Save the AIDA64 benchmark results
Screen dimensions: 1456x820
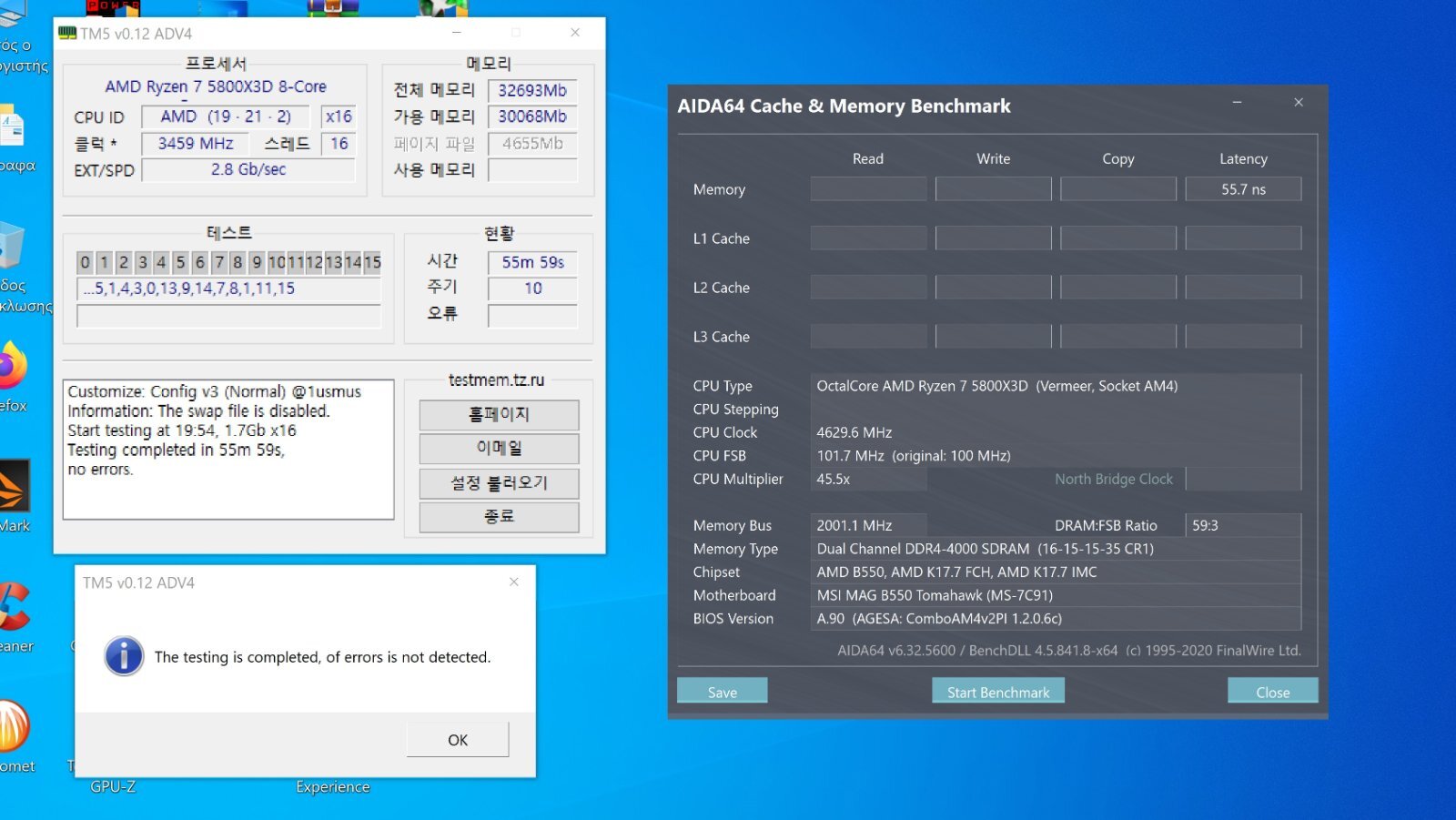[723, 692]
